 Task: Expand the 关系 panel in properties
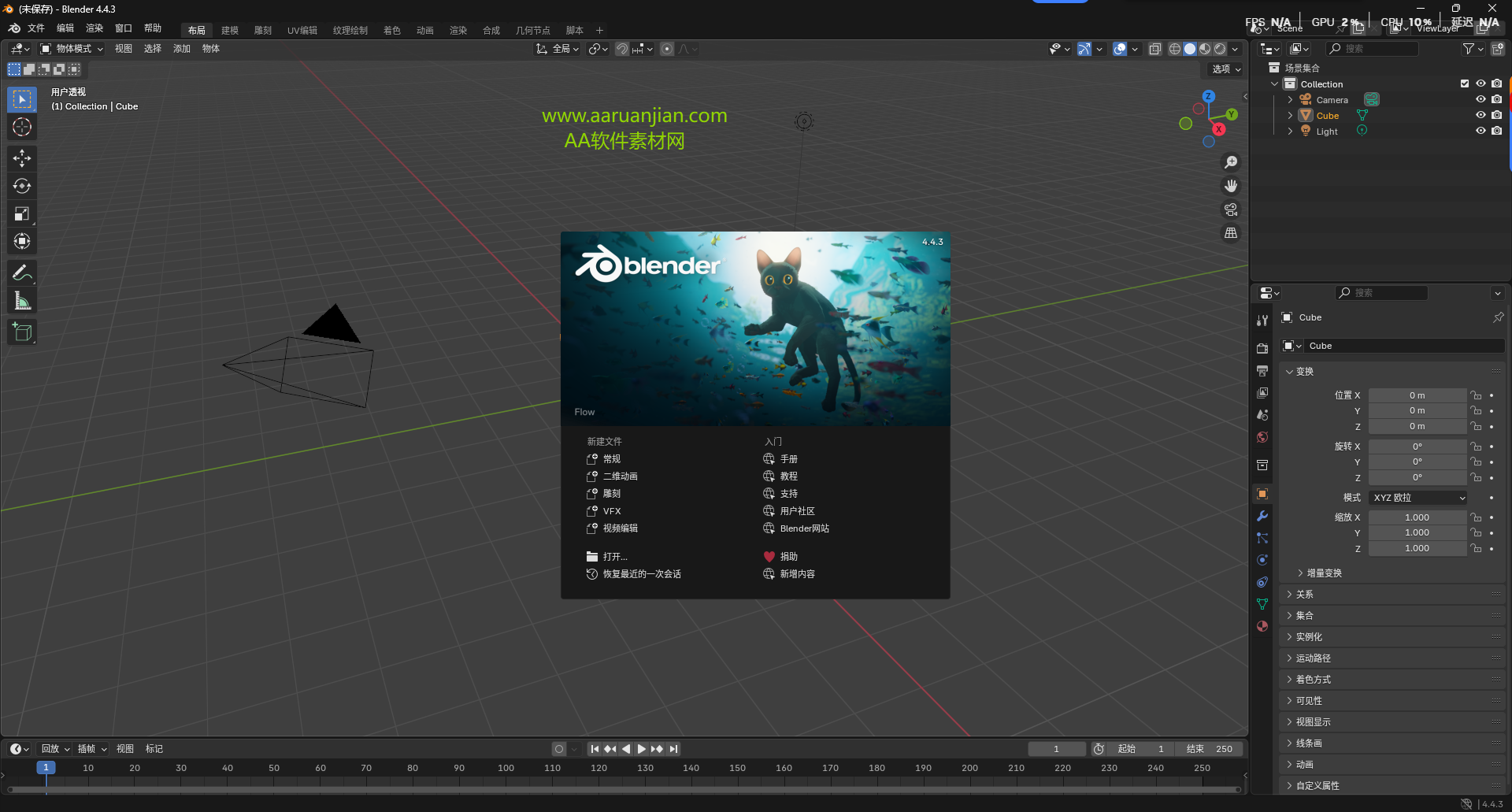point(1304,594)
